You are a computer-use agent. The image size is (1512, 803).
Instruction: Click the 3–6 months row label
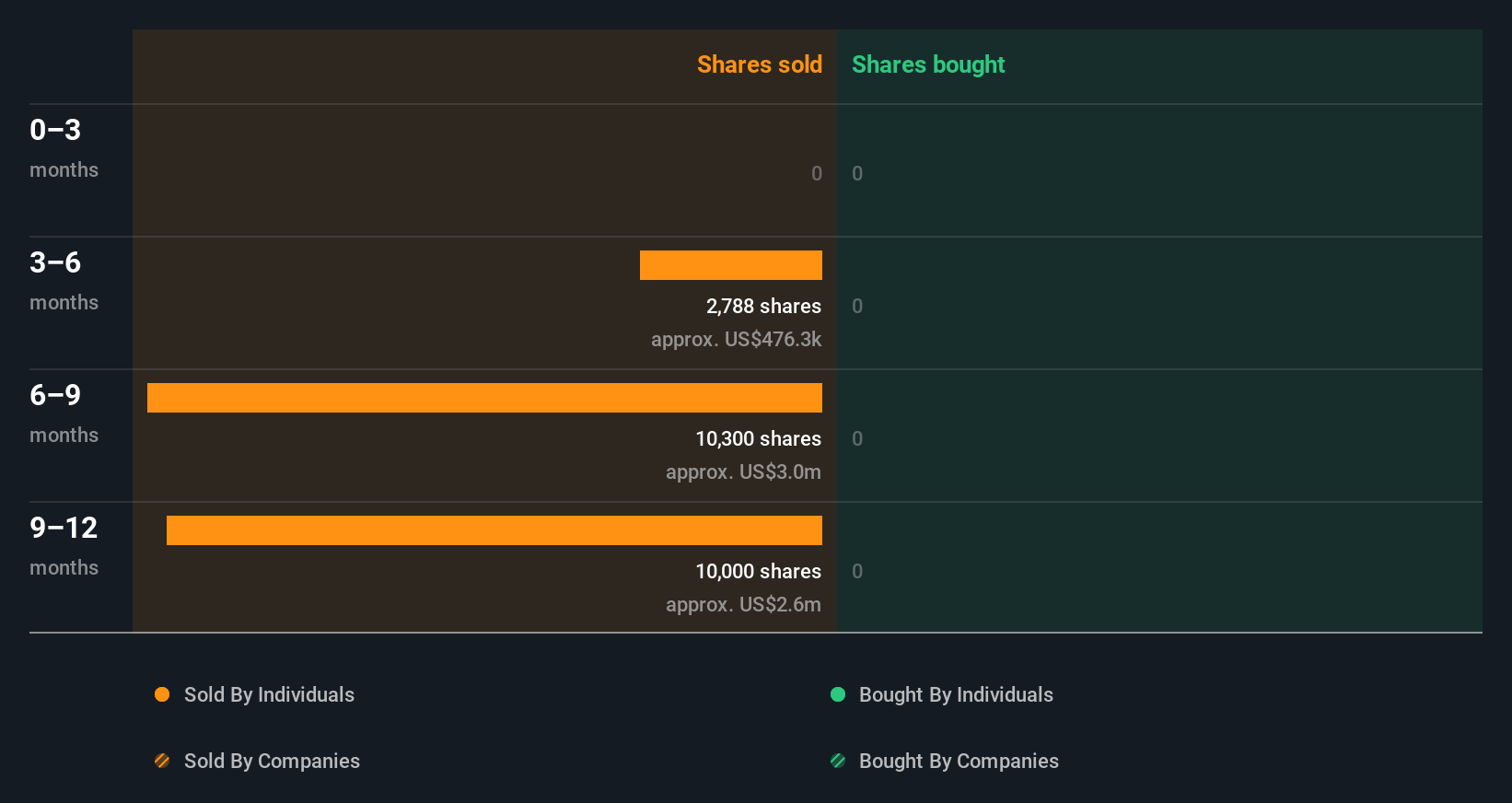pos(64,281)
